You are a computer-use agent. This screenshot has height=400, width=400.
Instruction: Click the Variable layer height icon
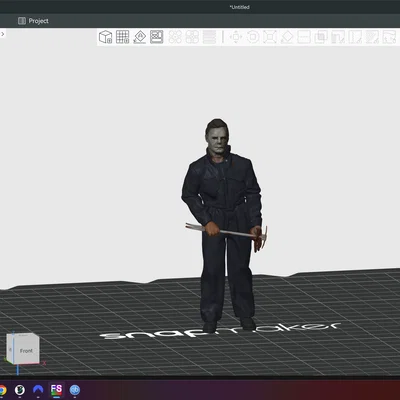[x=209, y=37]
